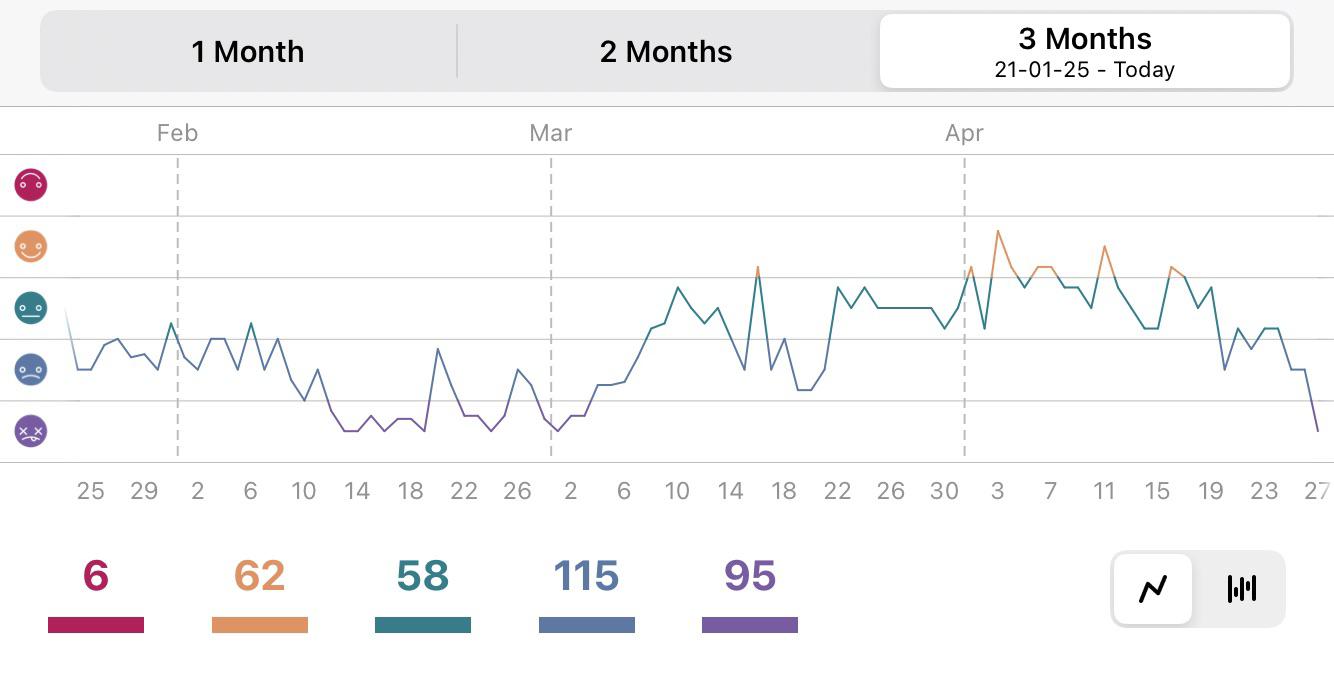
Task: Select the 1 Month range tab
Action: click(x=248, y=52)
